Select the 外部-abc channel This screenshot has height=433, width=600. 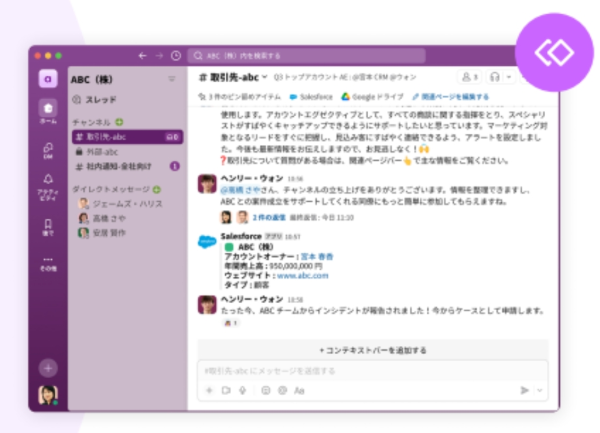pyautogui.click(x=127, y=152)
